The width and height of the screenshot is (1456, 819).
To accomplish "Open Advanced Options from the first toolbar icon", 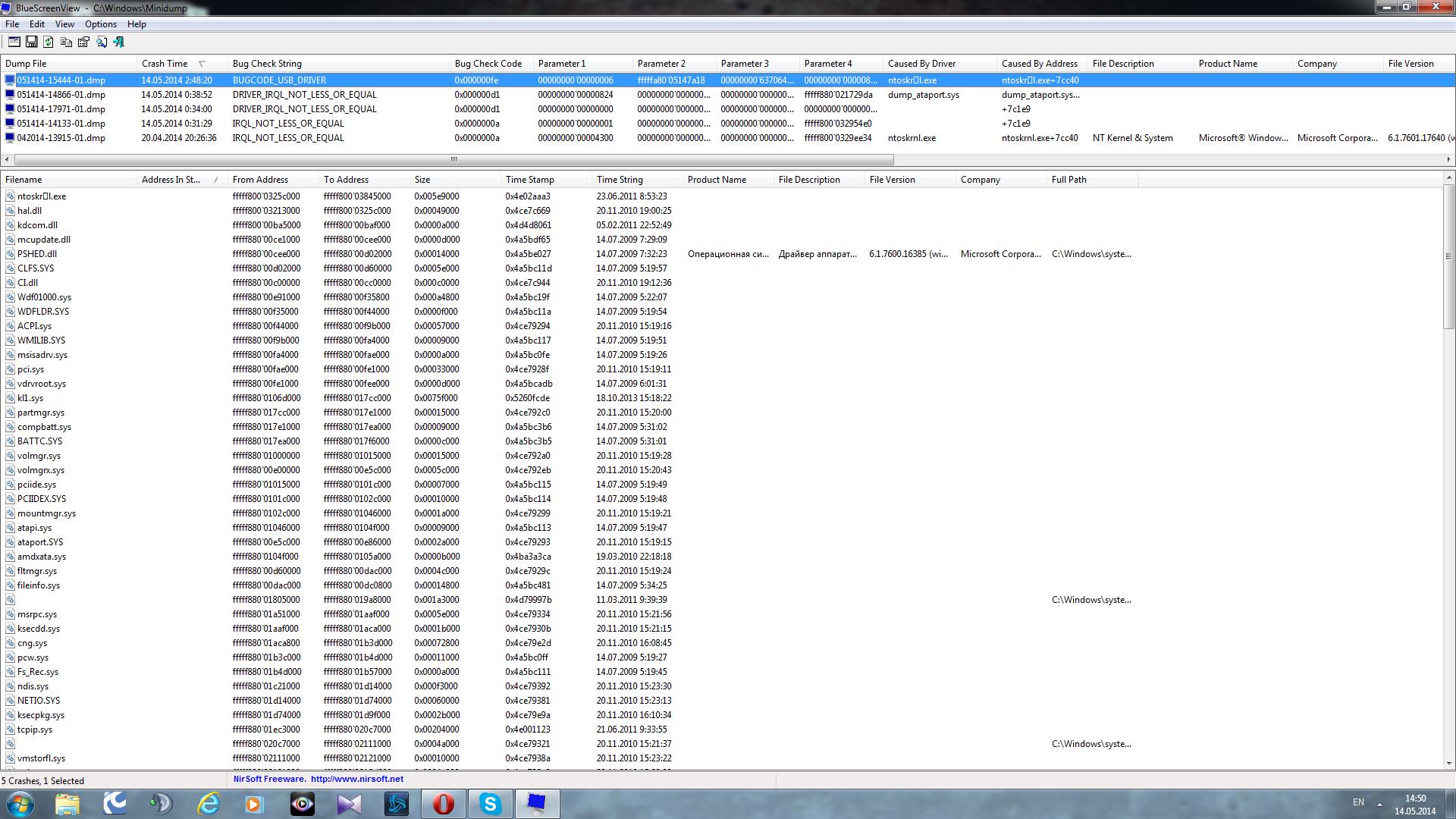I will point(14,42).
